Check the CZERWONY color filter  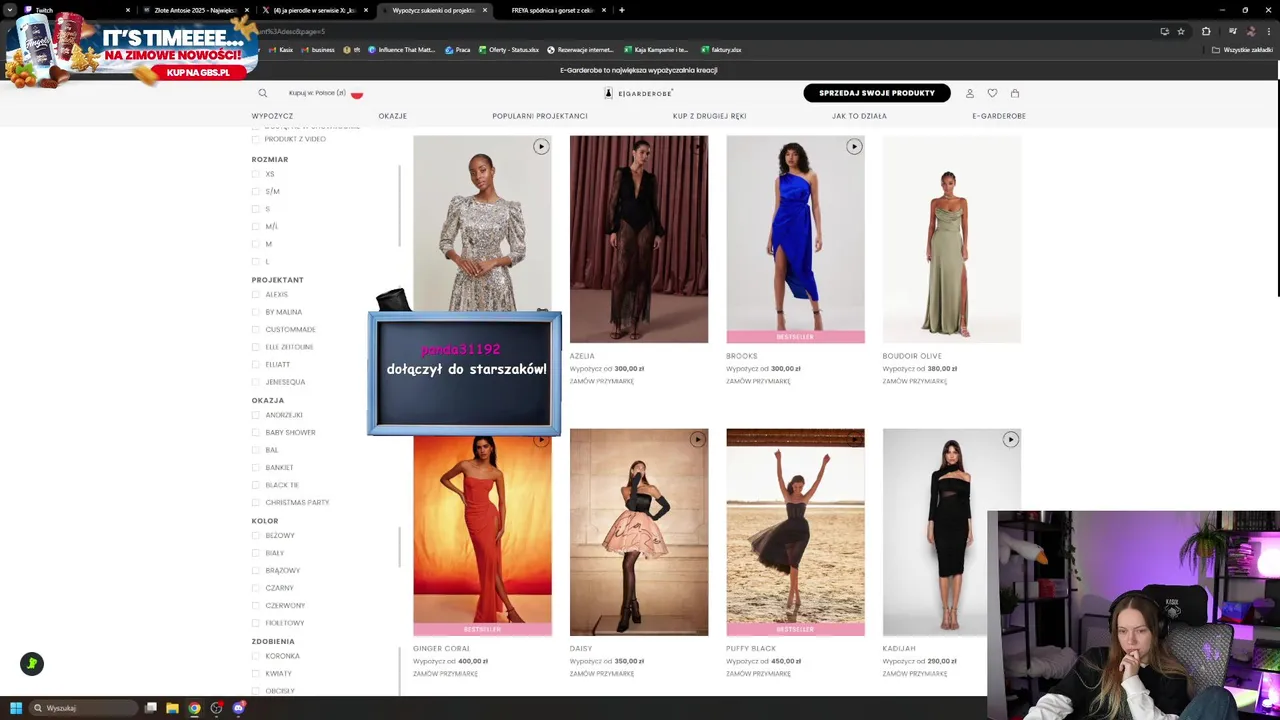point(256,605)
